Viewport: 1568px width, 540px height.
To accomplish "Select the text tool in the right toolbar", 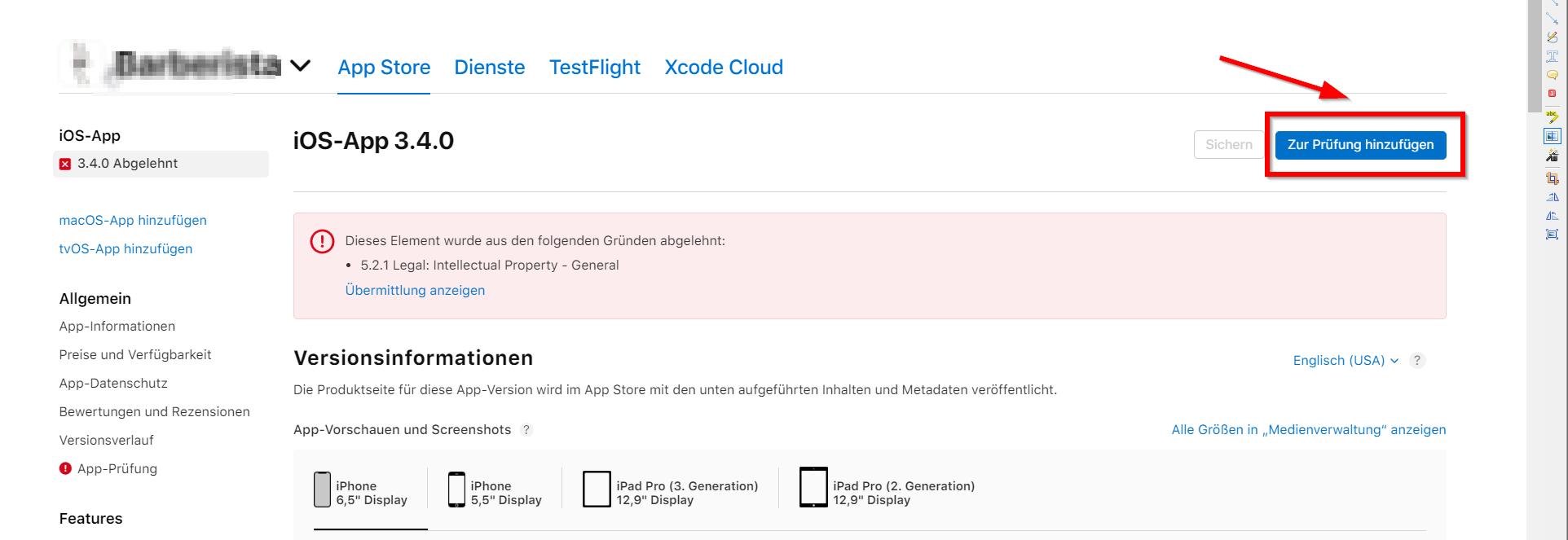I will (1552, 56).
